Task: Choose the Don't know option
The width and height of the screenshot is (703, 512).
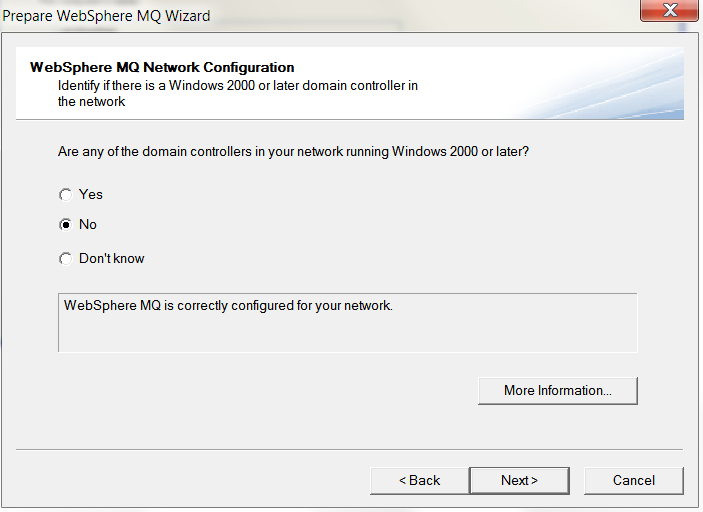Action: pyautogui.click(x=65, y=259)
